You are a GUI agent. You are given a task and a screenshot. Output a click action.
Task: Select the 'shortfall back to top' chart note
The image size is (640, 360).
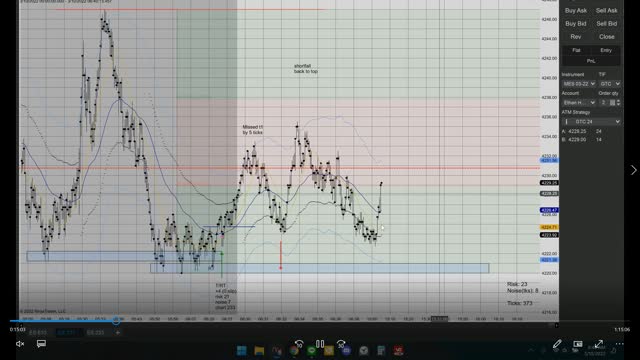tap(306, 69)
